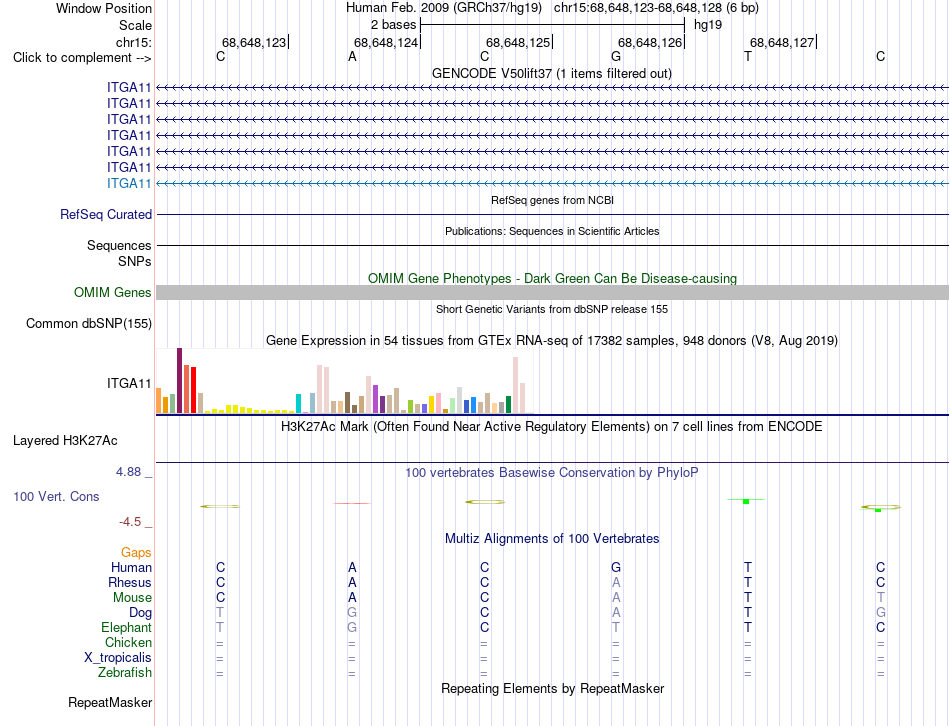Click the 68,648,123 coordinate label

[x=254, y=42]
